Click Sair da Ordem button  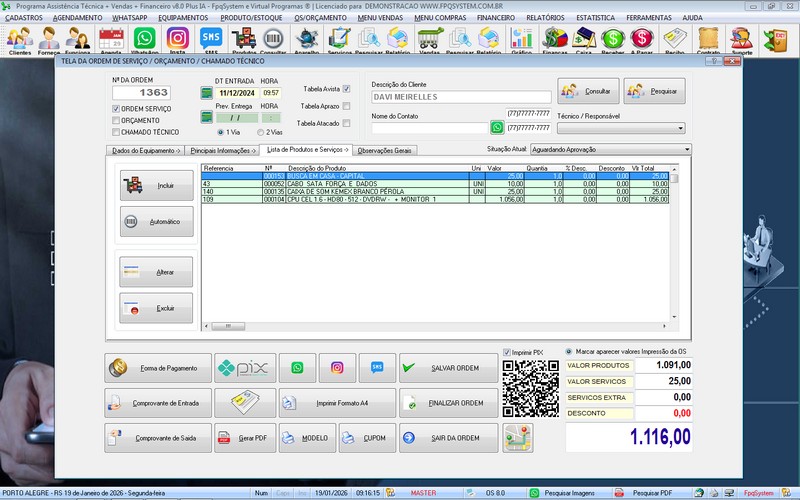pos(448,438)
